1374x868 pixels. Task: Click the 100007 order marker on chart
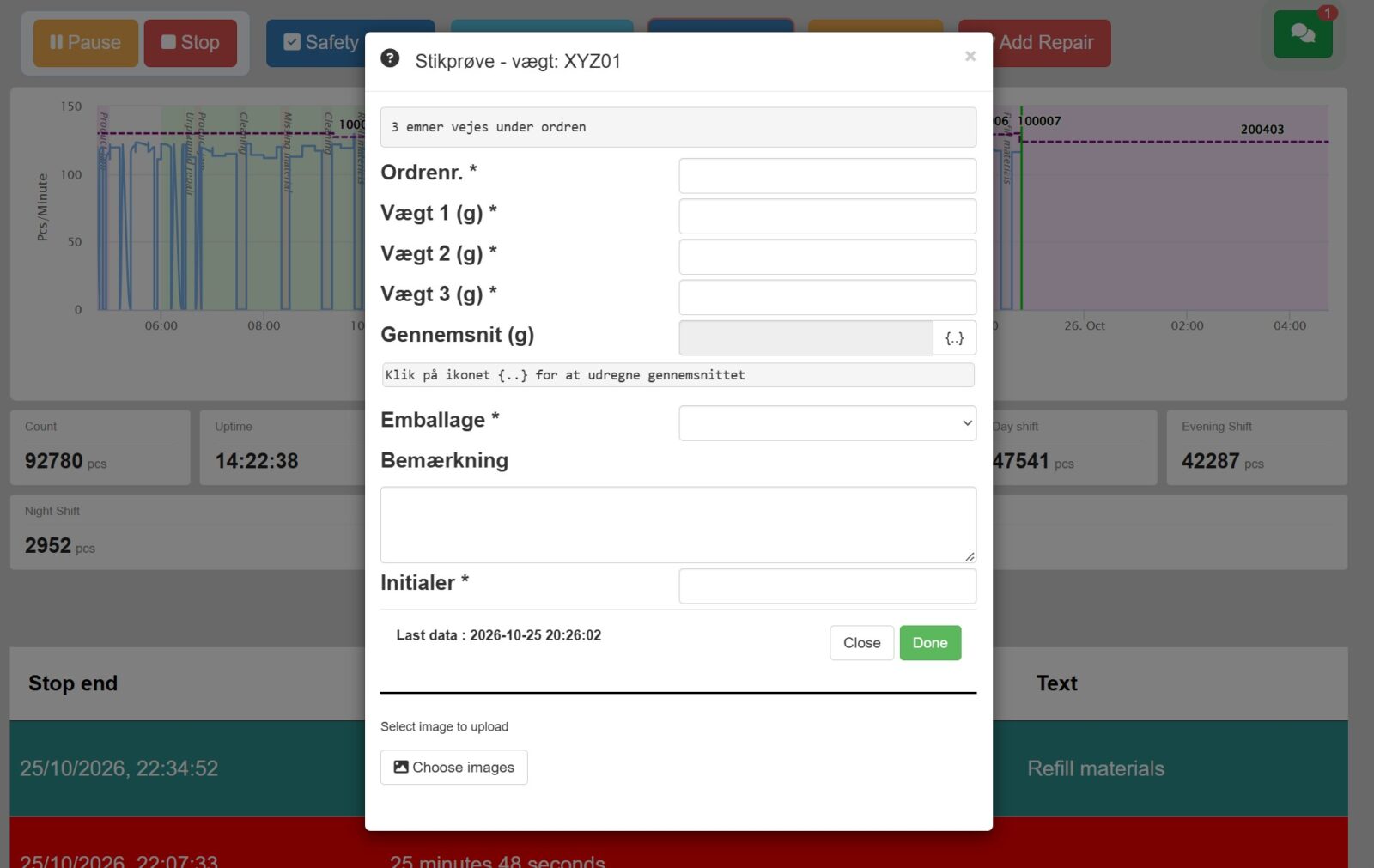point(1041,121)
